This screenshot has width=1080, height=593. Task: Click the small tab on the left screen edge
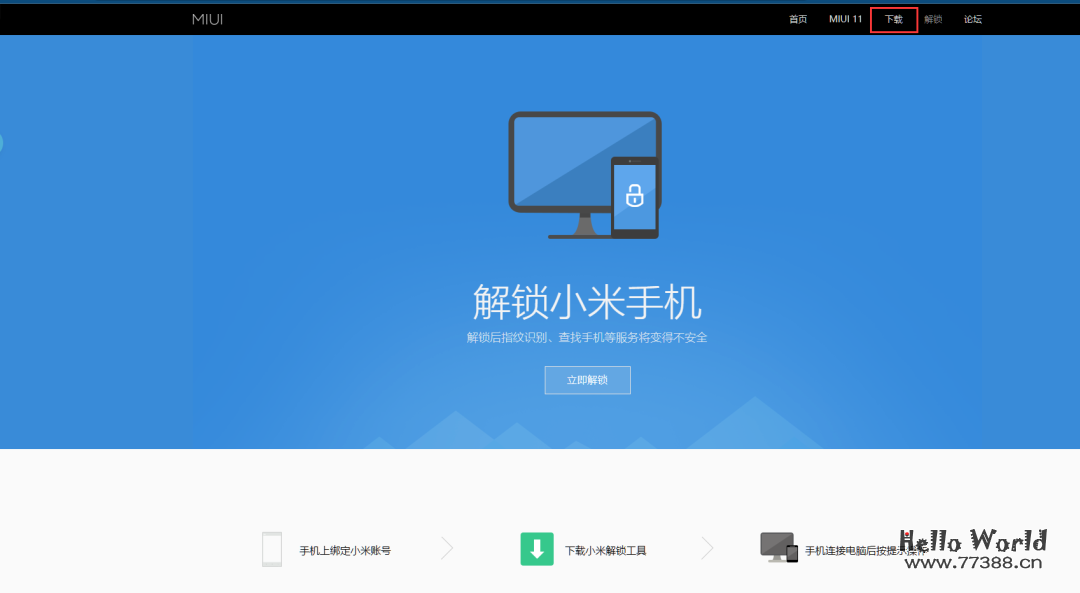[3, 143]
